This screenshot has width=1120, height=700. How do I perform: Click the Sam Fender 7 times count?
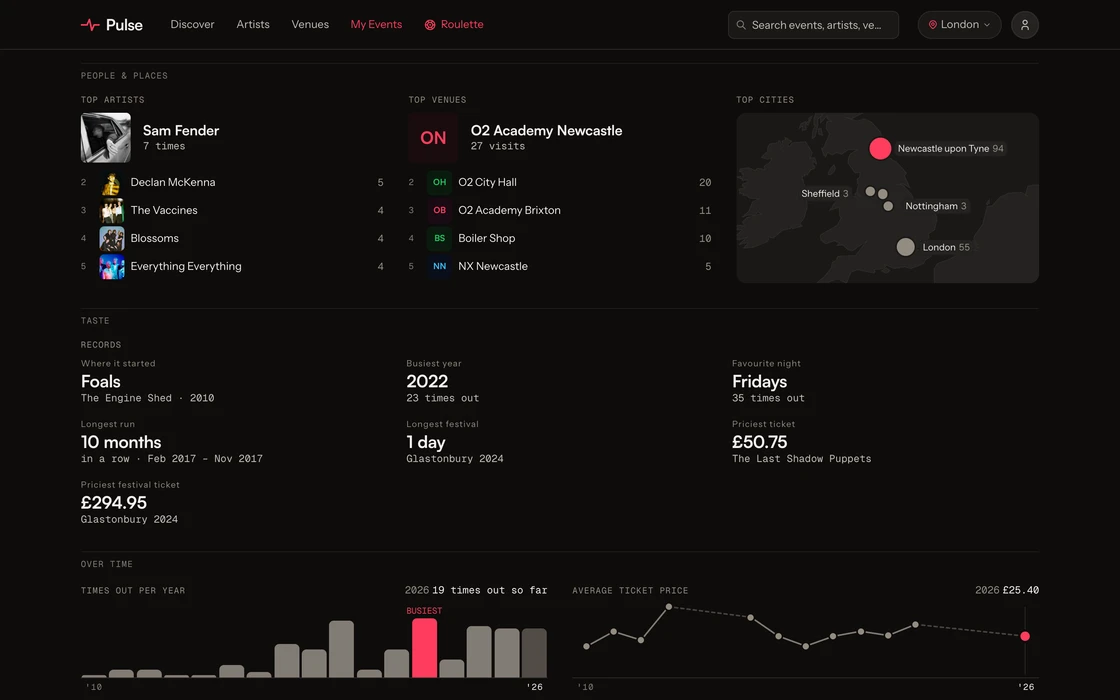[164, 146]
